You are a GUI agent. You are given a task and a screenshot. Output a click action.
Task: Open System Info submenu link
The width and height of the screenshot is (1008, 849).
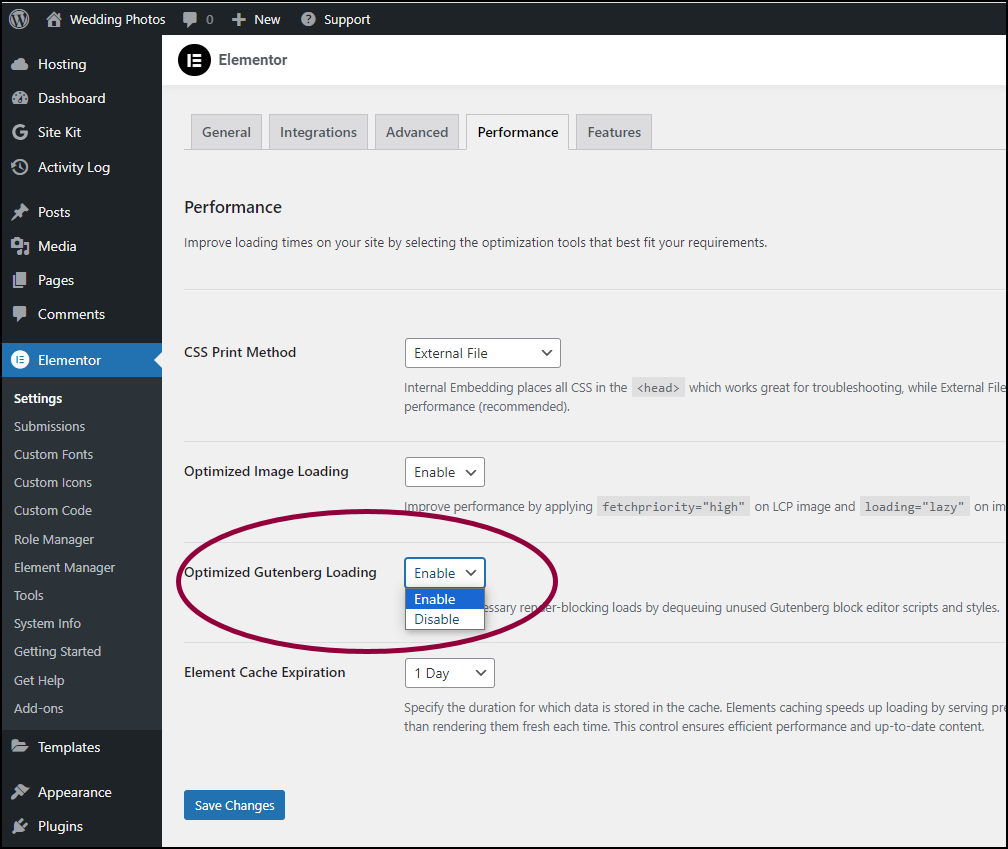[48, 623]
